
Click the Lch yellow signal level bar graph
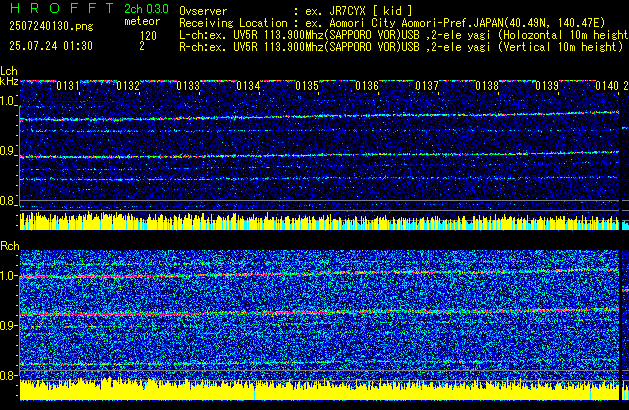point(319,221)
